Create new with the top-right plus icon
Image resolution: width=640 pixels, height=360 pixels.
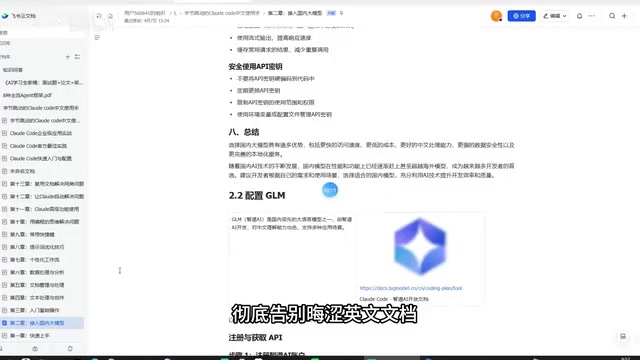[x=624, y=16]
